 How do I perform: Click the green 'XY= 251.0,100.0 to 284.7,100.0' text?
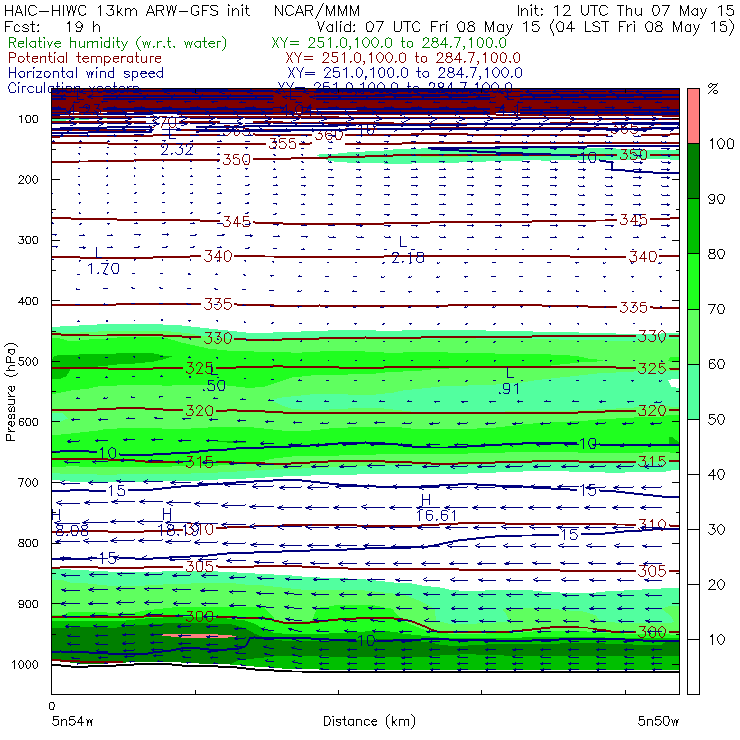tap(389, 43)
